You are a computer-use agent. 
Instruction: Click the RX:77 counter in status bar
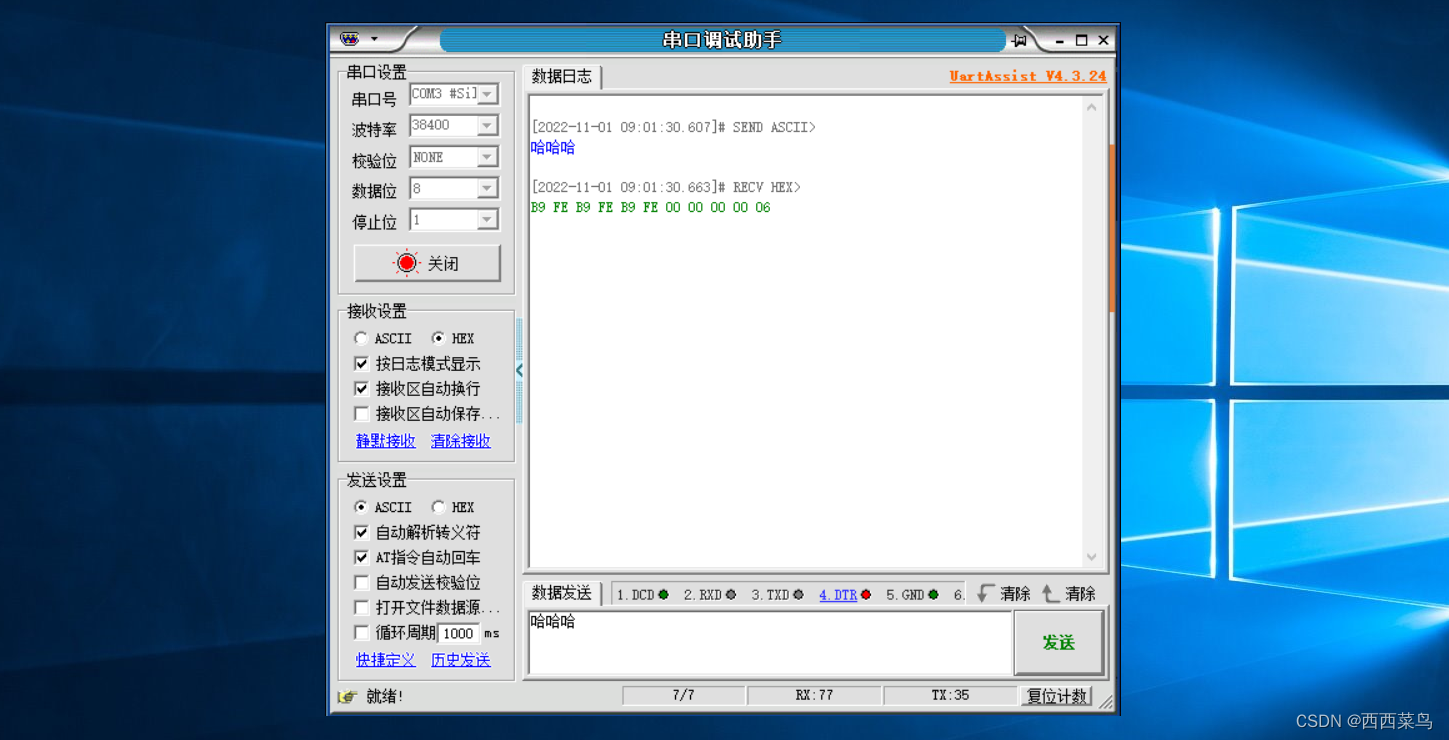814,696
